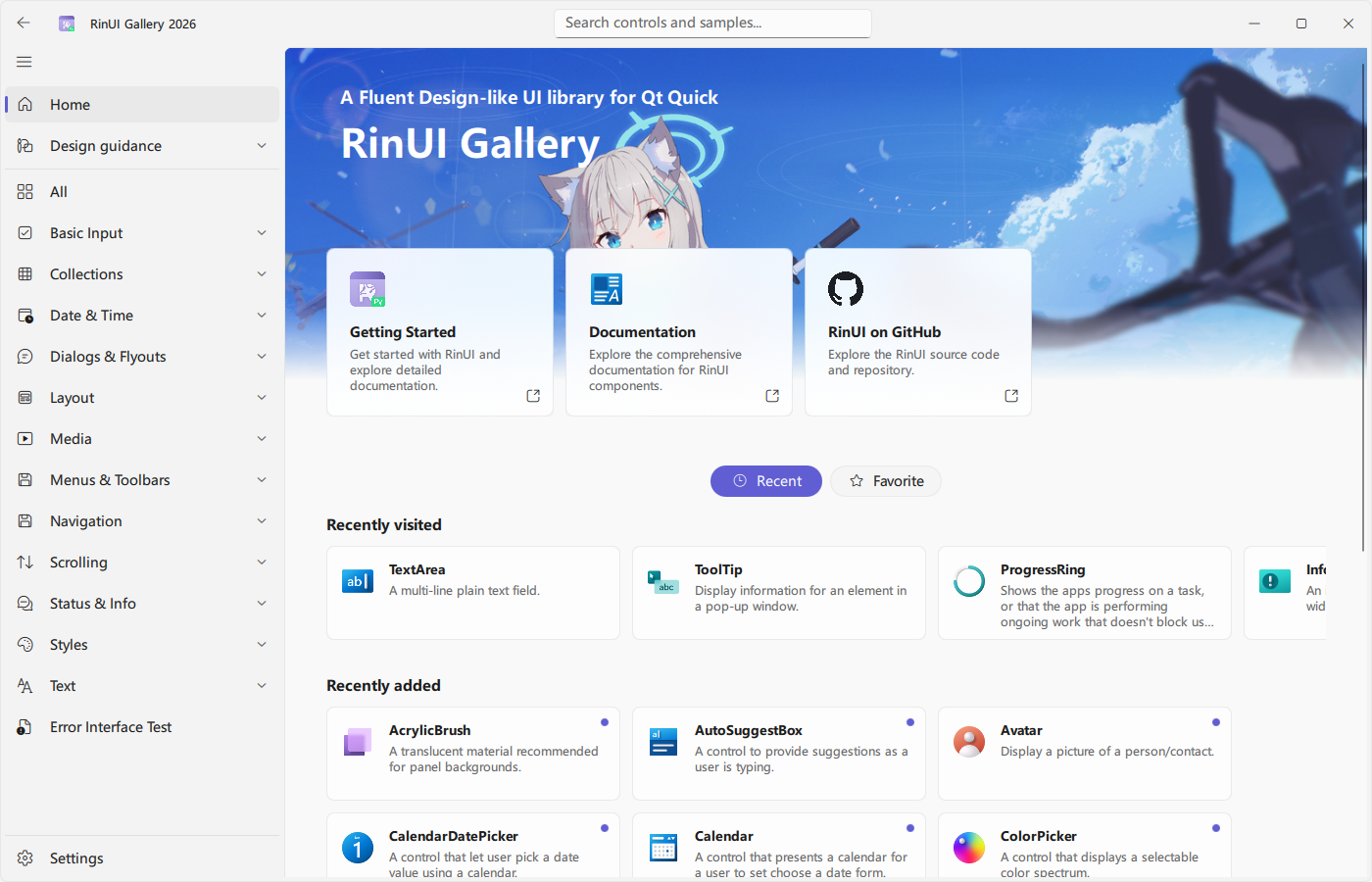The height and width of the screenshot is (882, 1372).
Task: Open the ToolTip control card
Action: tap(779, 593)
